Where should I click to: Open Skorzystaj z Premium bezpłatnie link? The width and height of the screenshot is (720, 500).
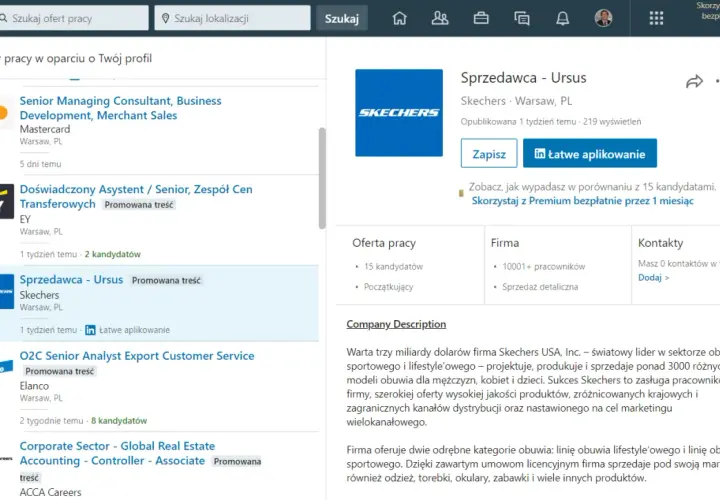(583, 201)
